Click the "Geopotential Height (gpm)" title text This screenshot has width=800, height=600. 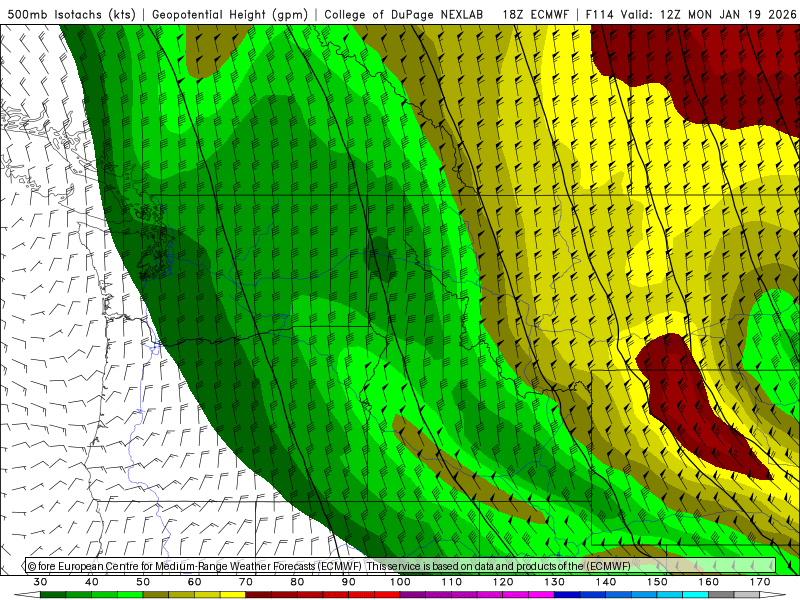coord(230,15)
